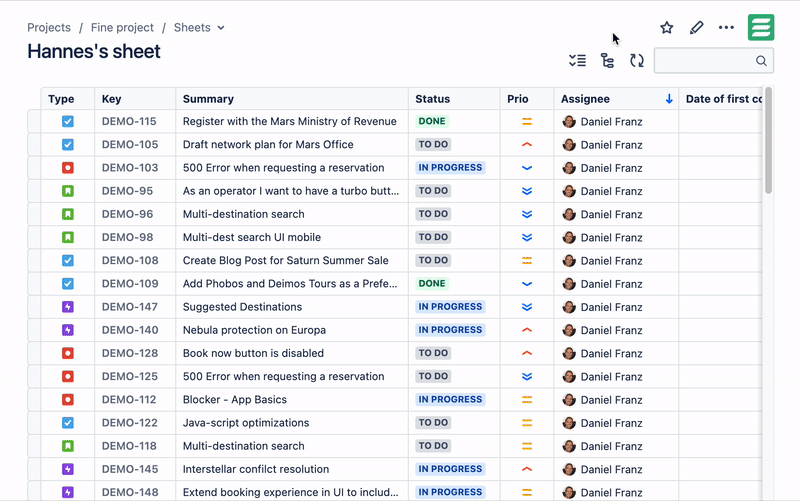Click row handle left of DEMO-96
800x501 pixels.
[34, 214]
